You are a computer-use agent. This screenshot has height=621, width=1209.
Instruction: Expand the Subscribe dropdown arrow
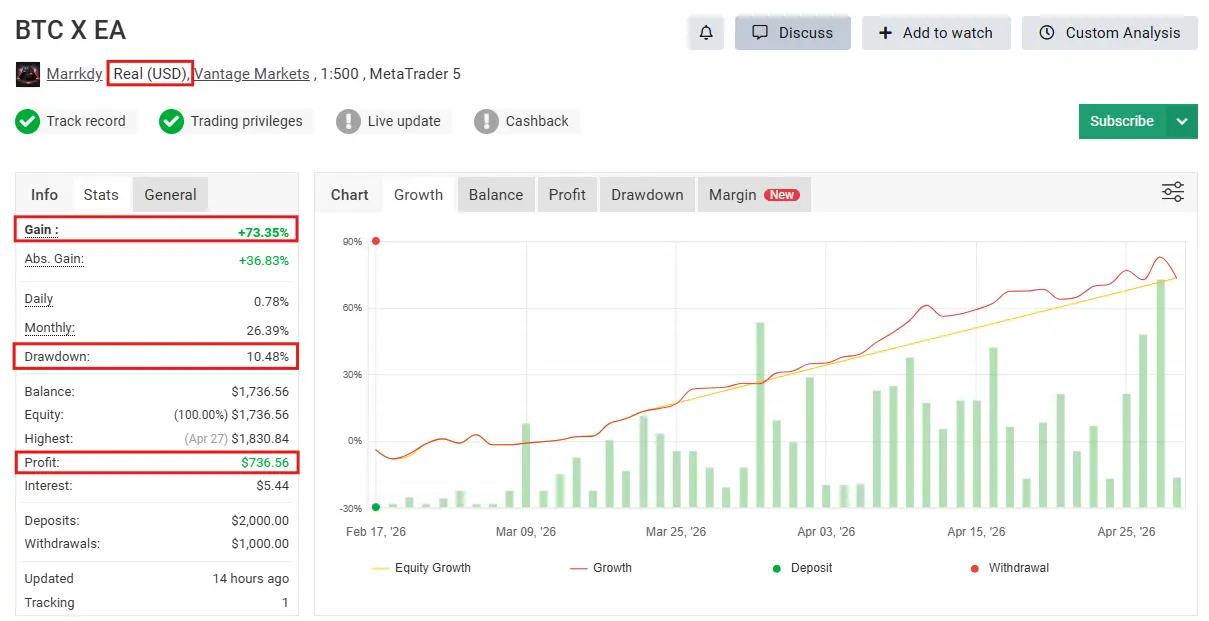click(1182, 121)
